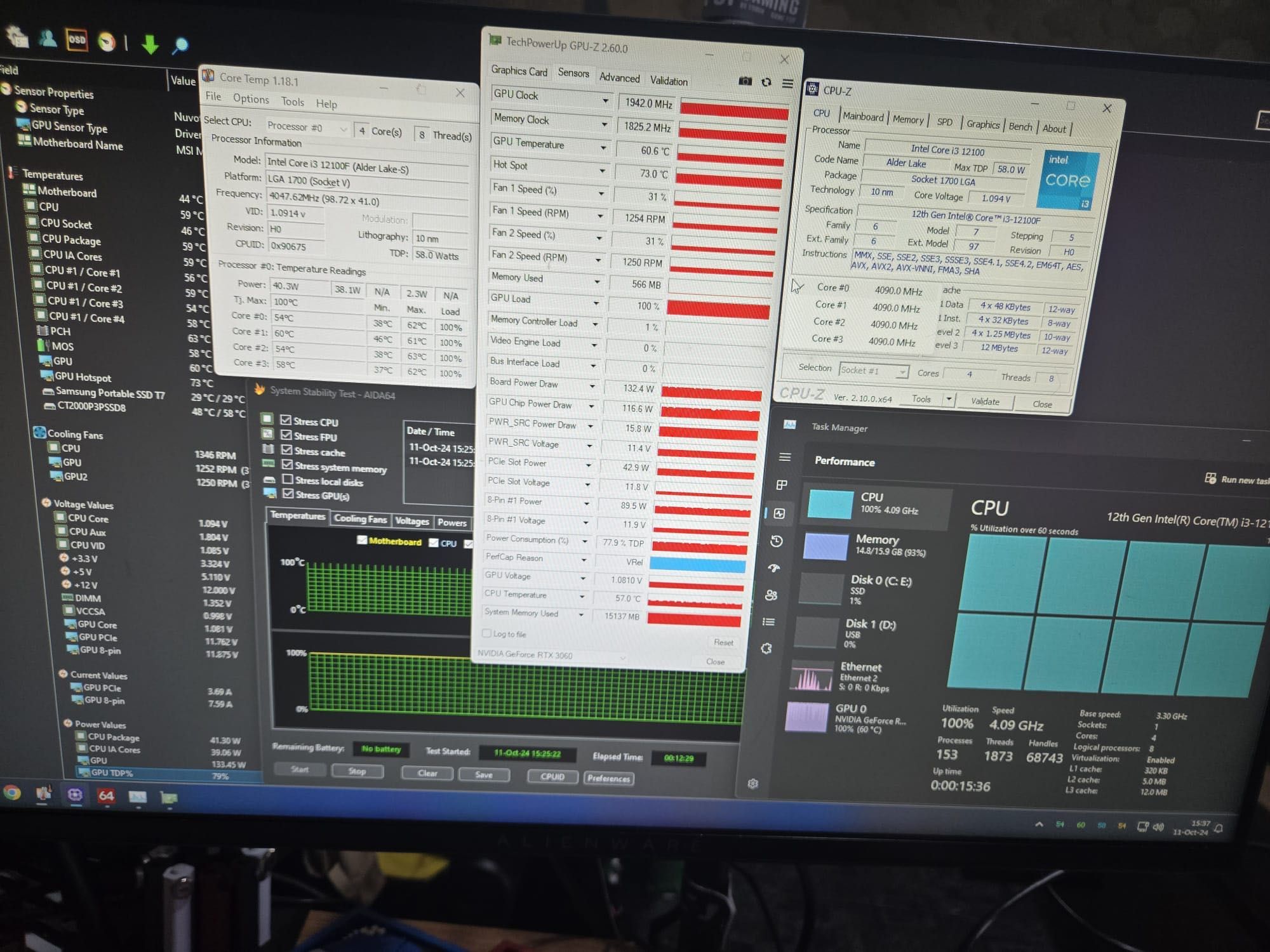Click Clear button in AIDA64
This screenshot has width=1270, height=952.
(427, 773)
